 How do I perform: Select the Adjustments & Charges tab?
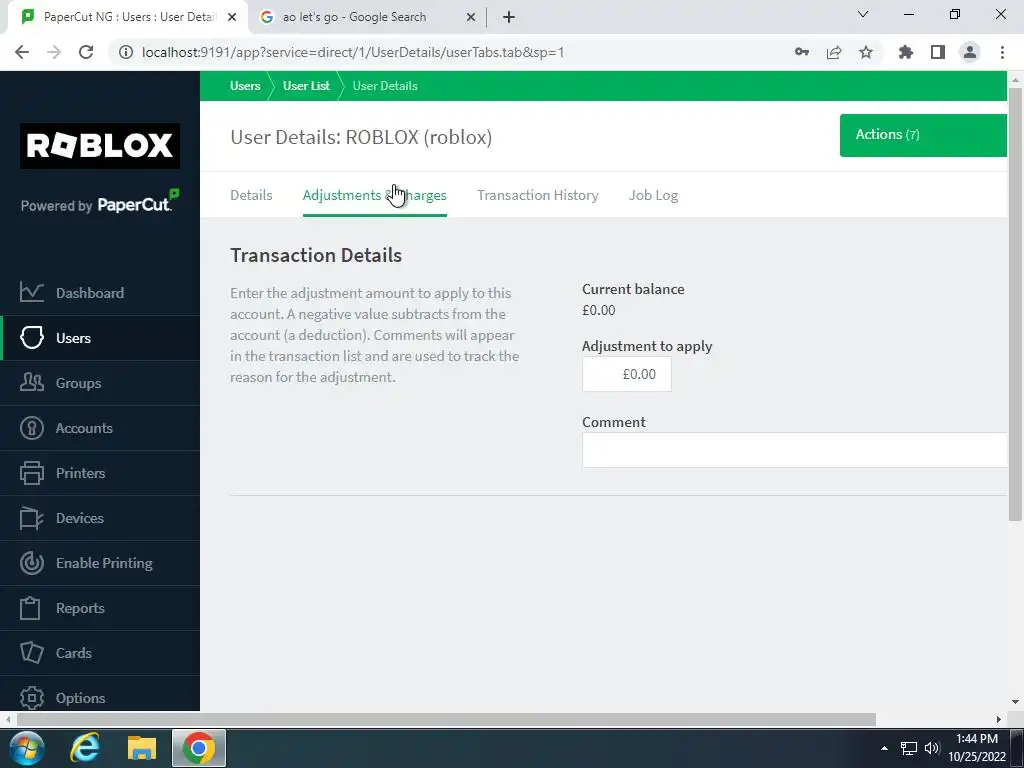point(374,195)
